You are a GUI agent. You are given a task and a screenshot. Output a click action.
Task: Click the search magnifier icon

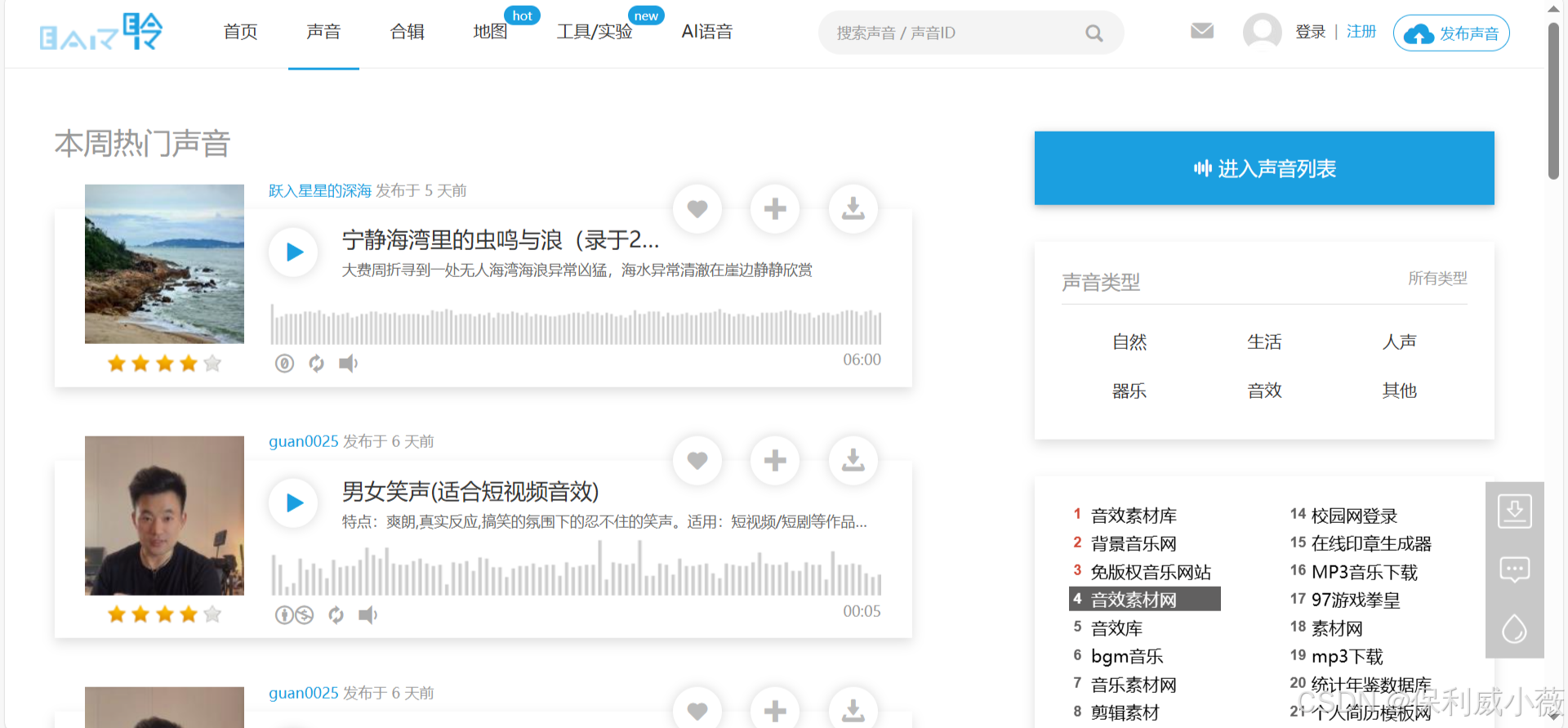tap(1094, 33)
